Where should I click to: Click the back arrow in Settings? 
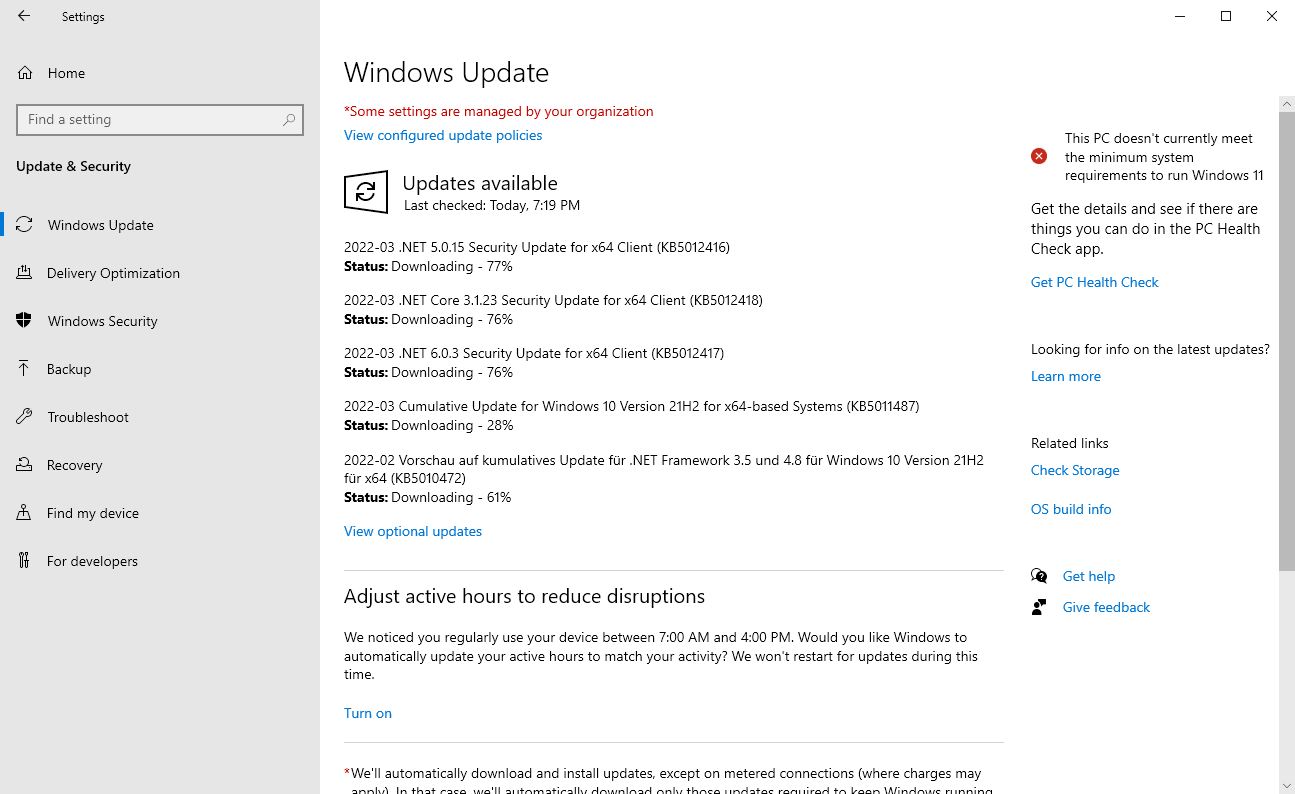[24, 16]
